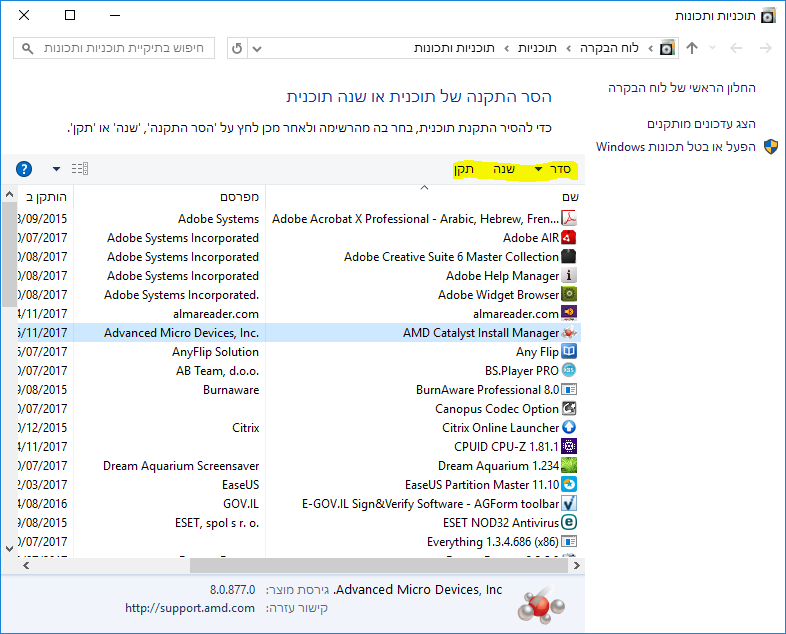Click the red Adobe AIR icon

569,238
